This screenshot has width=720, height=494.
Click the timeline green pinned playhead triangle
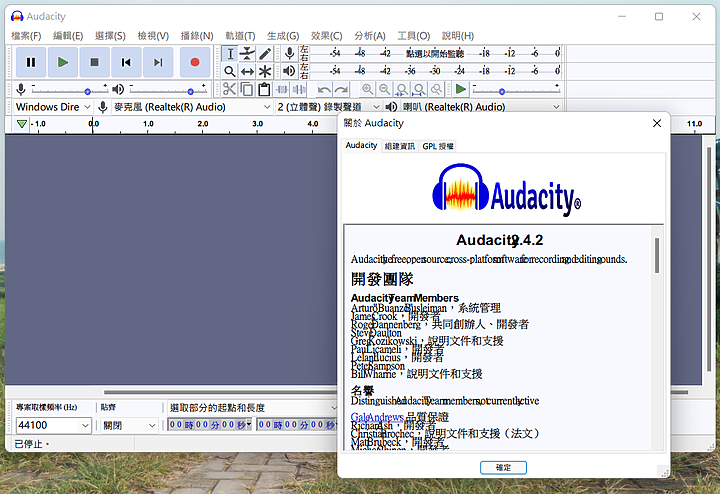click(x=22, y=124)
